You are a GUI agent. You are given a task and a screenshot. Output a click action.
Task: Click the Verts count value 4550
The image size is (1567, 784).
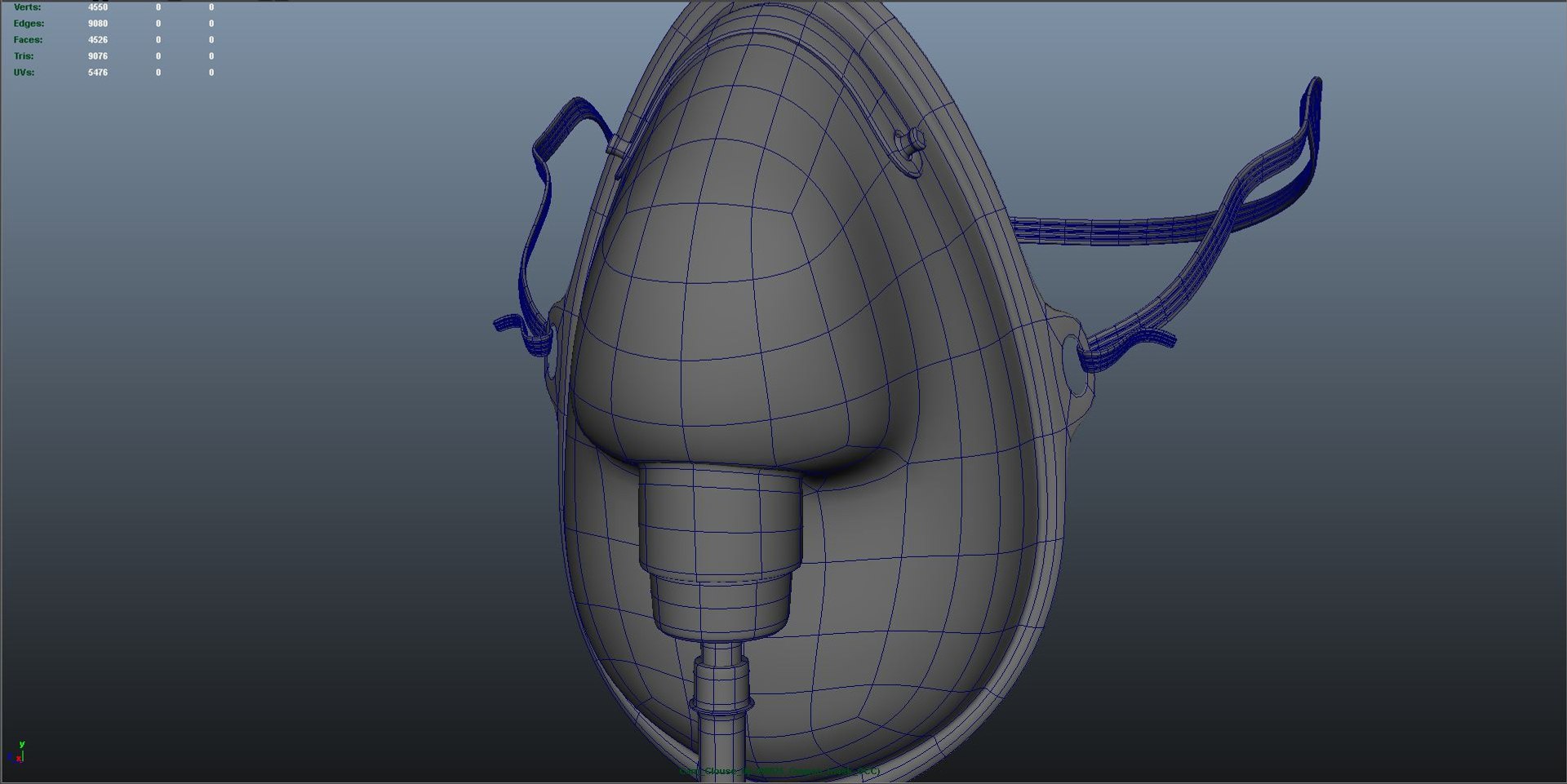click(98, 7)
